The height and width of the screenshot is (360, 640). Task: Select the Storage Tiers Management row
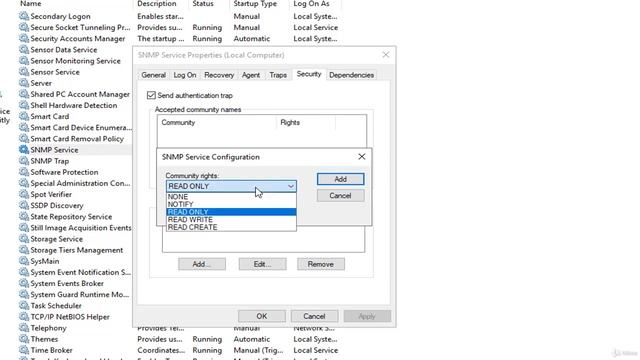tap(76, 250)
